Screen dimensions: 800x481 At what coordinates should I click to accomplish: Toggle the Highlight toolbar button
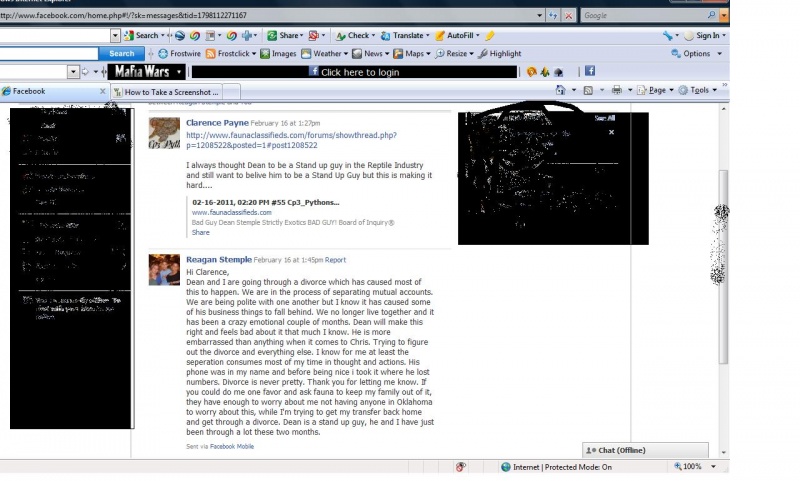[499, 54]
